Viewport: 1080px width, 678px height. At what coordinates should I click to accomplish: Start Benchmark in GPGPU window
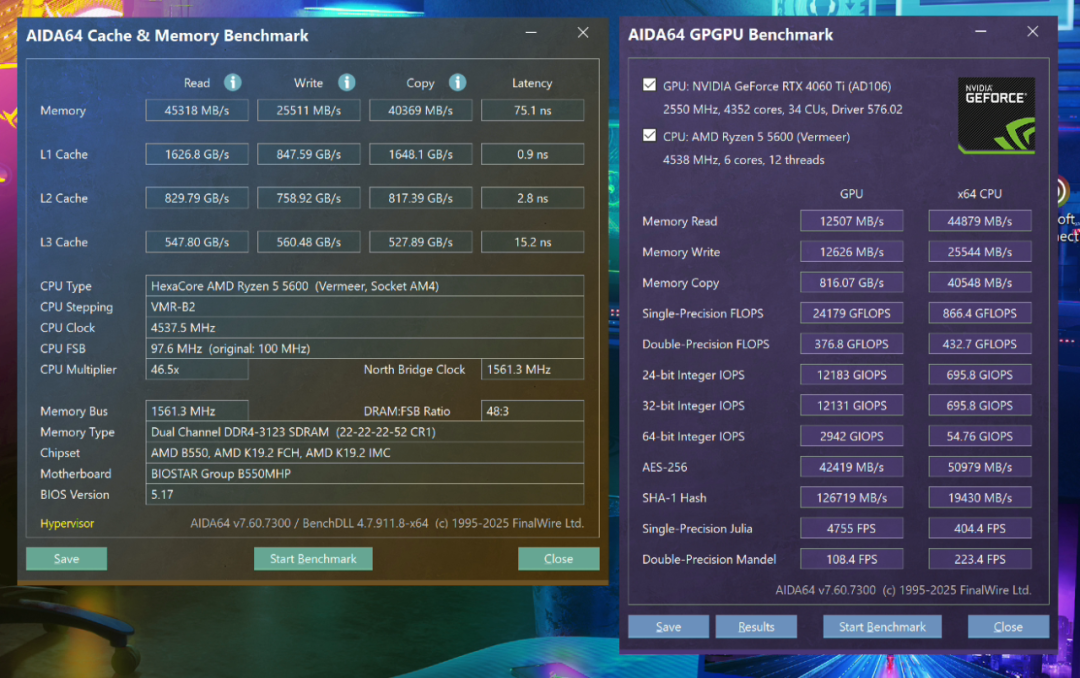(x=882, y=627)
